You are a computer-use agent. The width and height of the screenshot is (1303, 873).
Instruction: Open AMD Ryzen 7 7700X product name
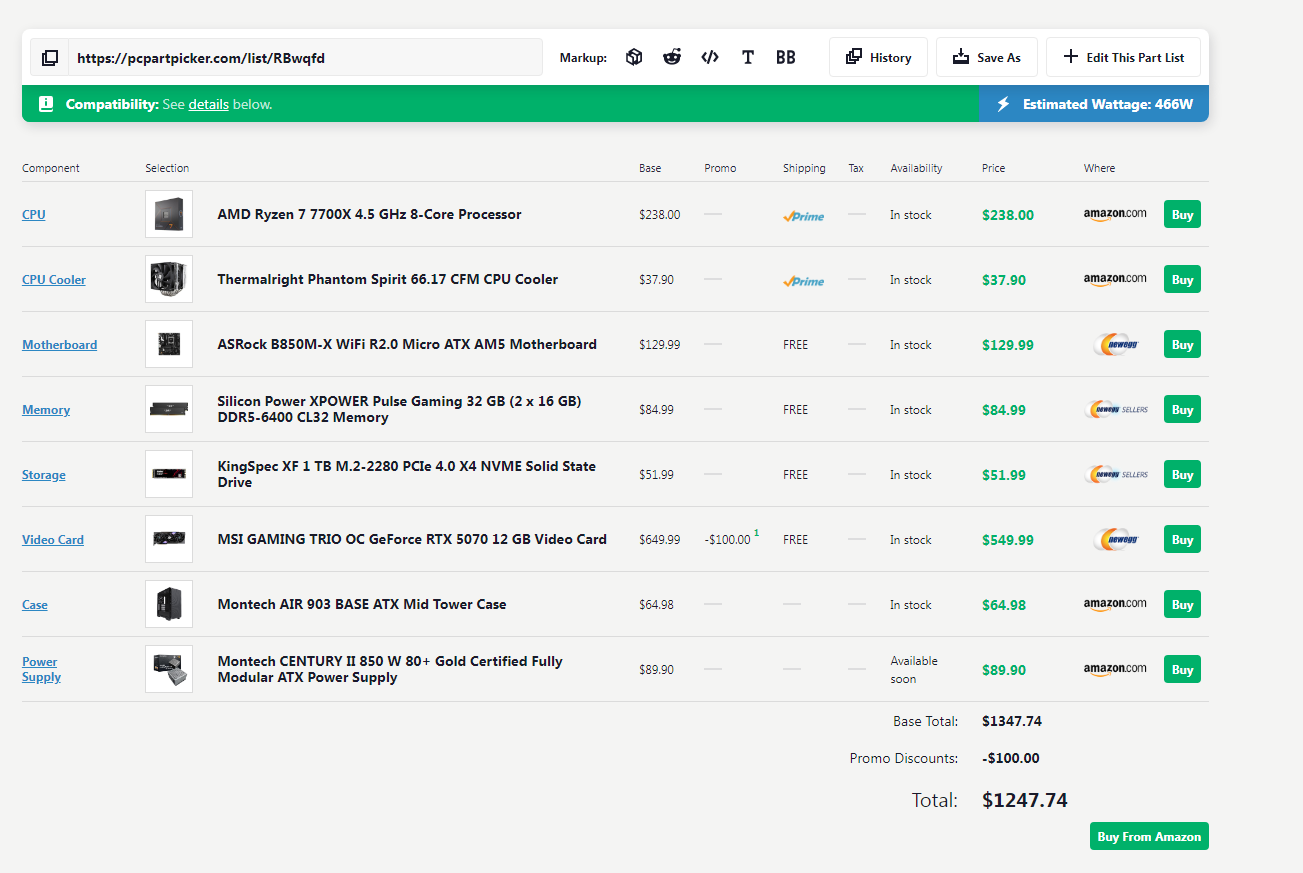tap(369, 214)
